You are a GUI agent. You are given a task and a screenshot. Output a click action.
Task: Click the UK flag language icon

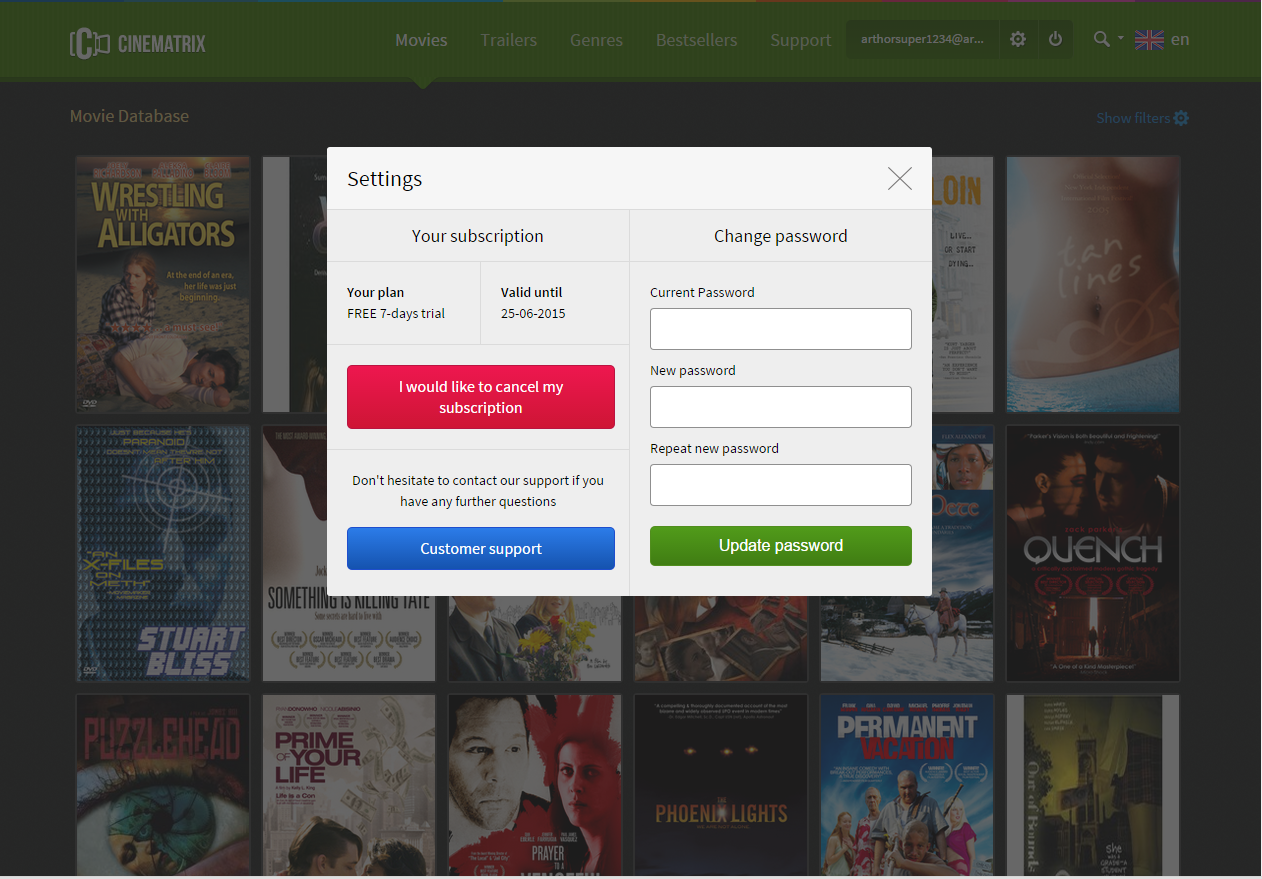point(1149,40)
